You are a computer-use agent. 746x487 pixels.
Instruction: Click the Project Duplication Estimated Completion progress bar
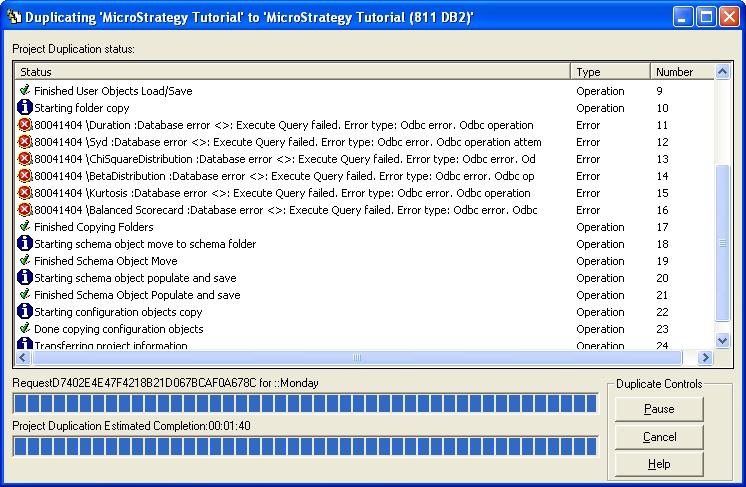305,447
